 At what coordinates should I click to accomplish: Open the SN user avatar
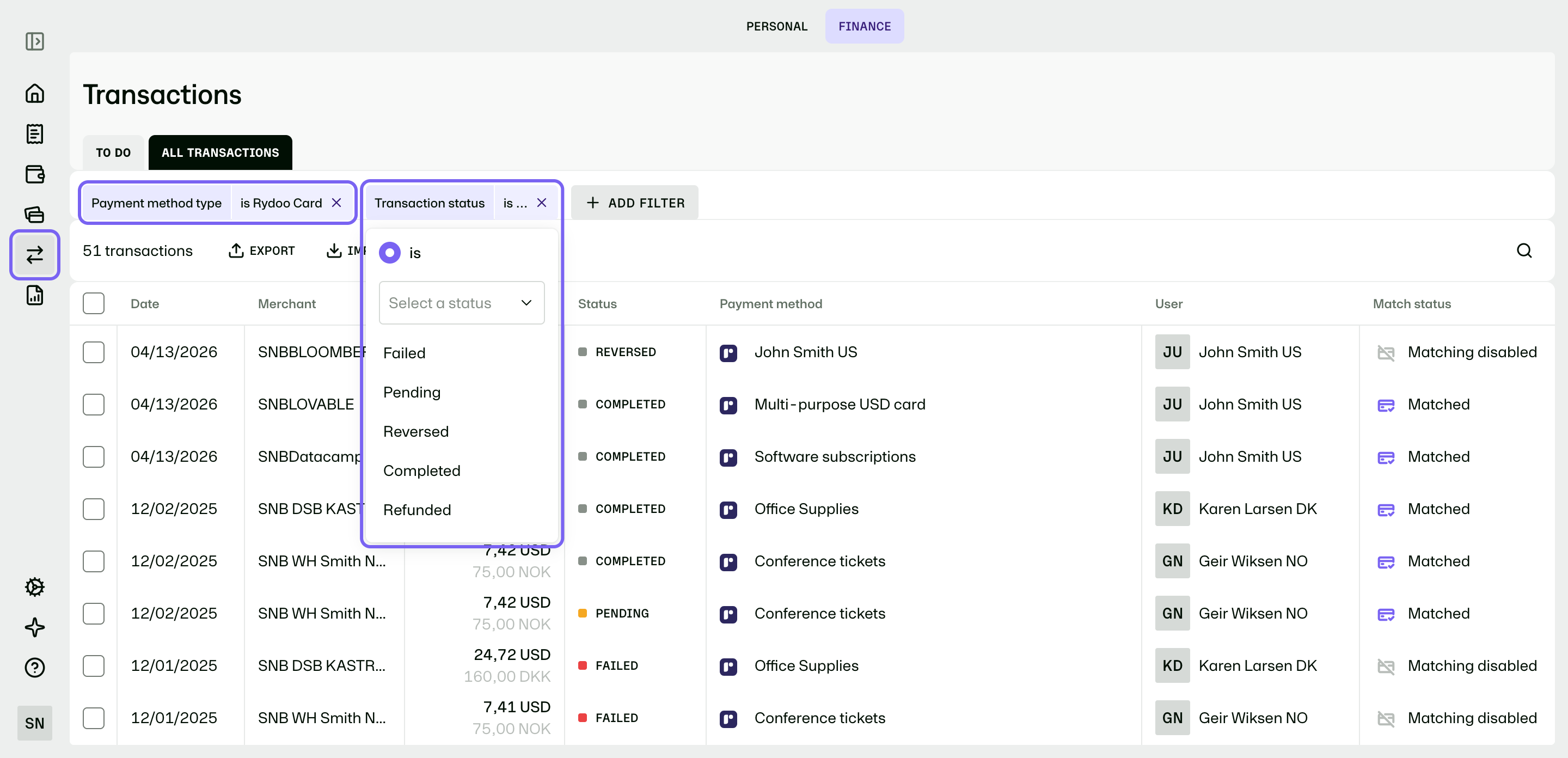(35, 723)
